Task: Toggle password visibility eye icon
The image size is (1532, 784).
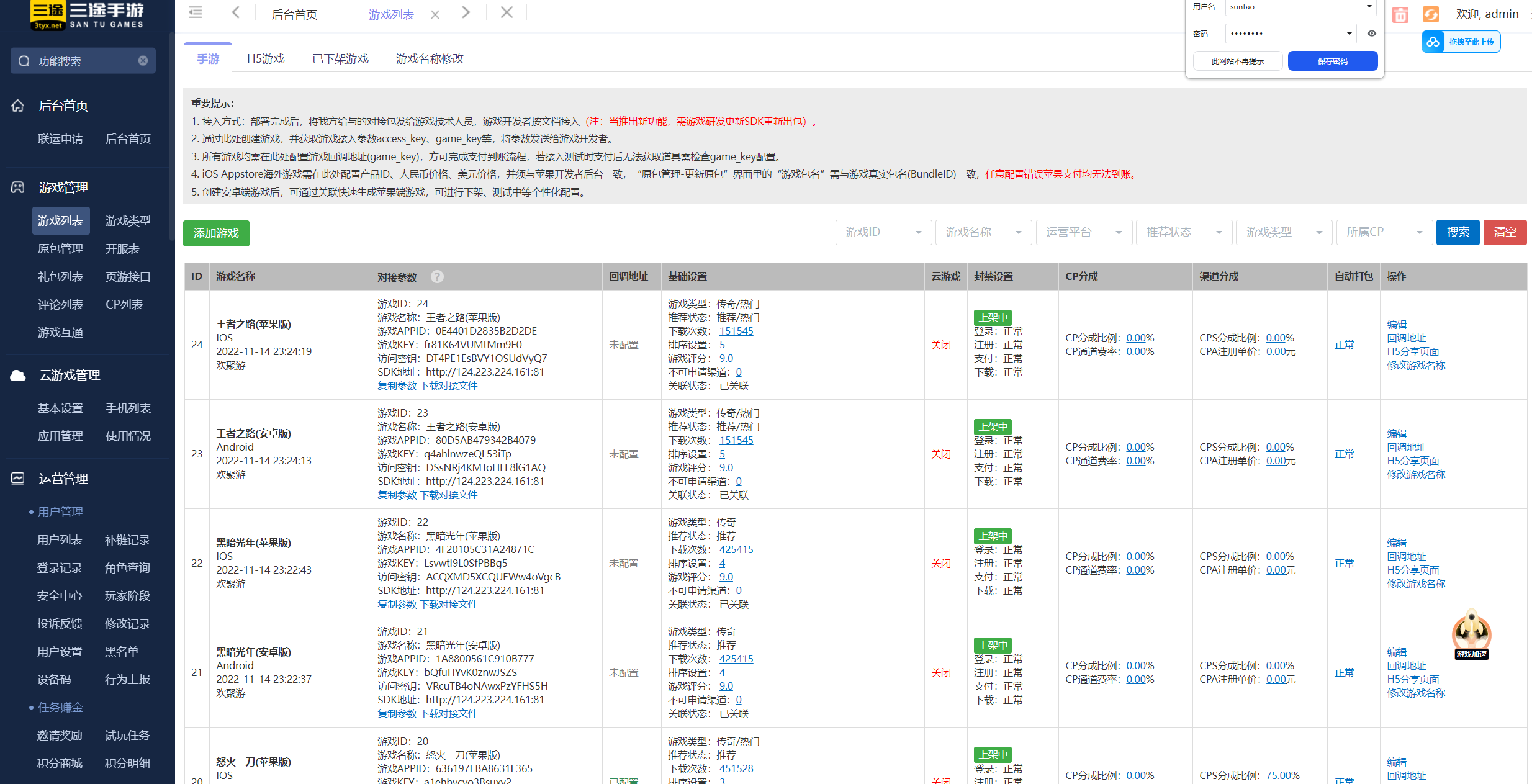Action: coord(1372,34)
